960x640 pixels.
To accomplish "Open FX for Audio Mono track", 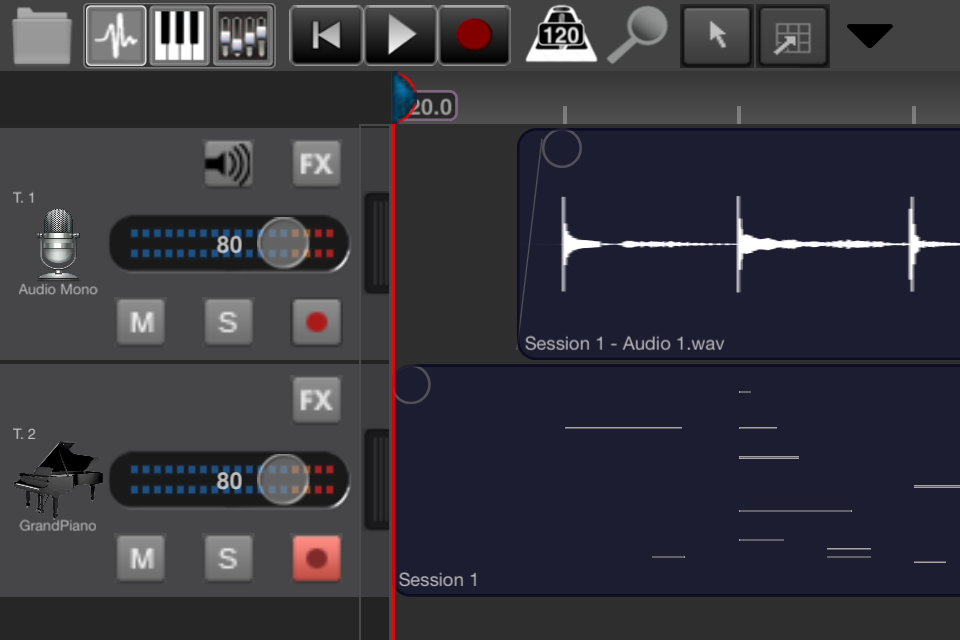I will [316, 164].
